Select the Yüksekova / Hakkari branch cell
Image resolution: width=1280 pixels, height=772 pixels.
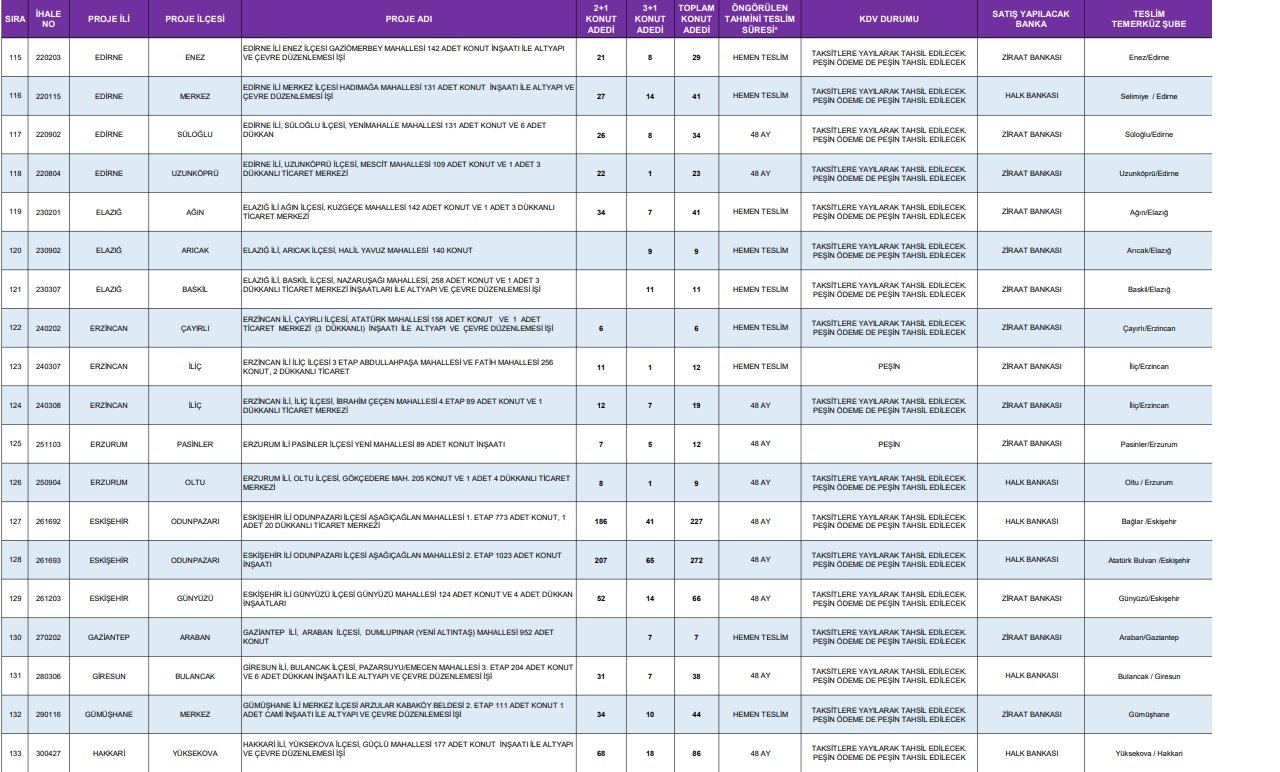(1148, 753)
